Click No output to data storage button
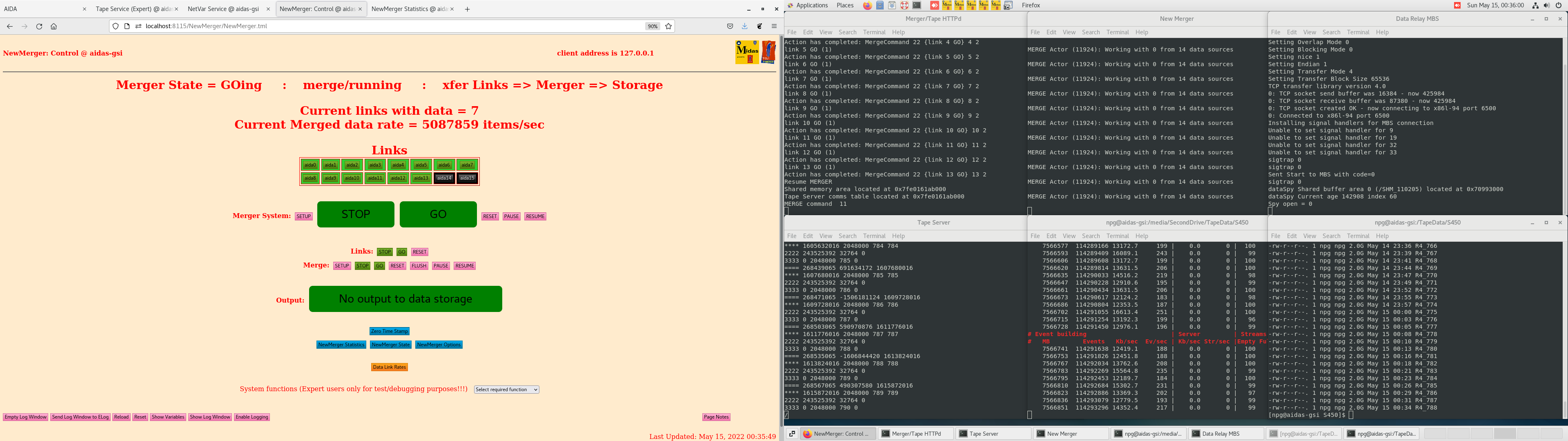The height and width of the screenshot is (441, 1568). (405, 299)
